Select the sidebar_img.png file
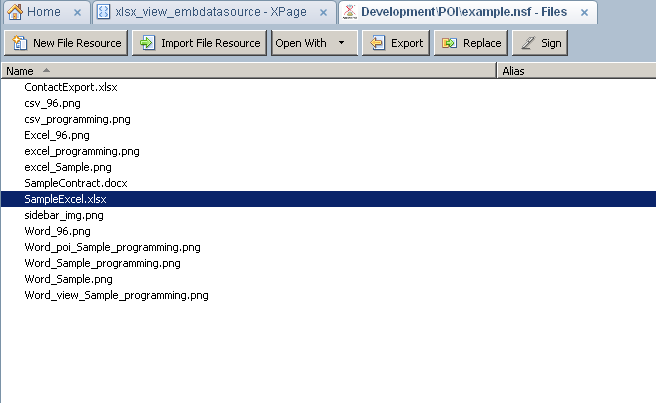 (63, 215)
